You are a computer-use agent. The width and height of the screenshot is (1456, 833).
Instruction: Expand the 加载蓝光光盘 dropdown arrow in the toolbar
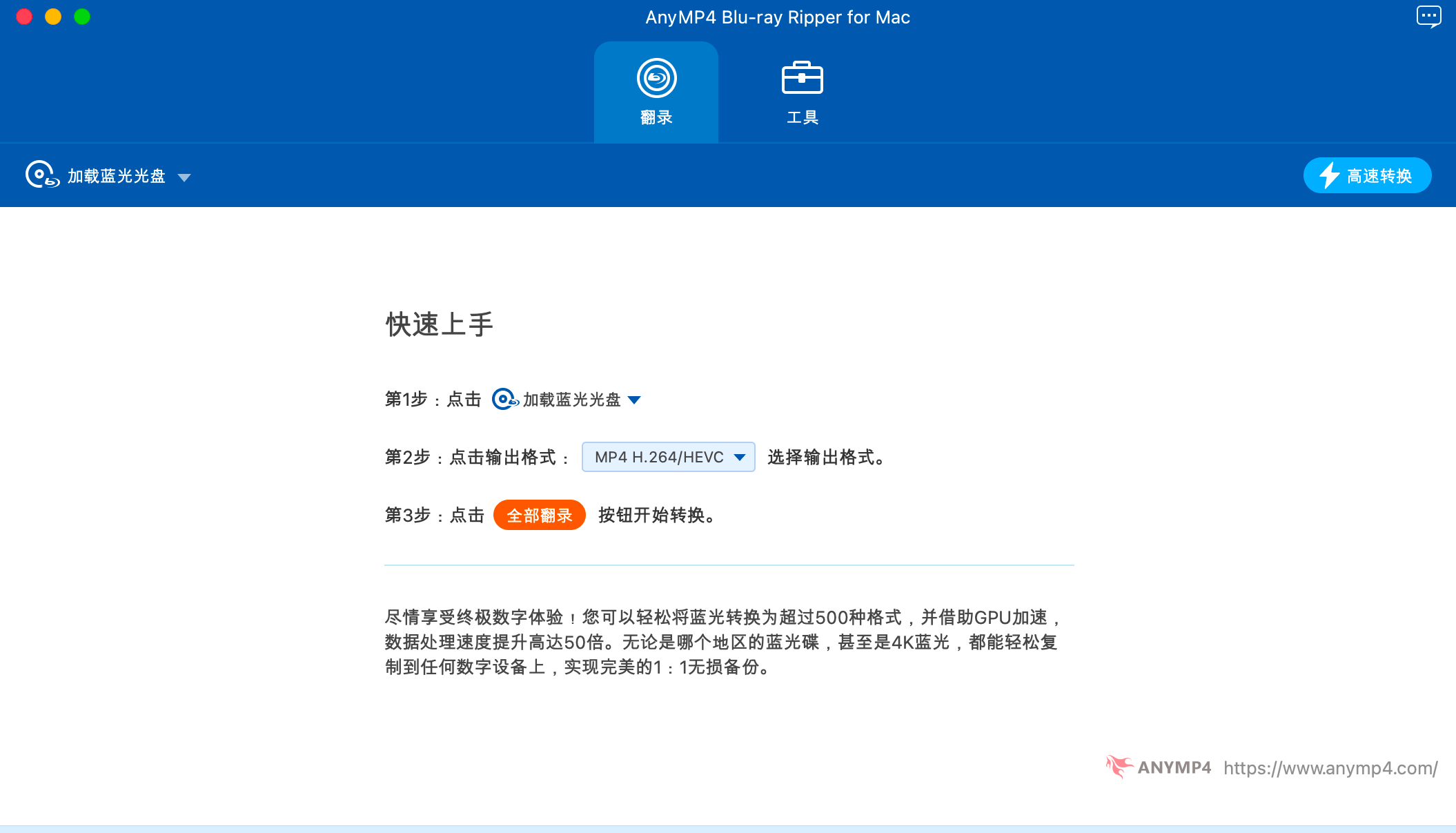click(184, 177)
